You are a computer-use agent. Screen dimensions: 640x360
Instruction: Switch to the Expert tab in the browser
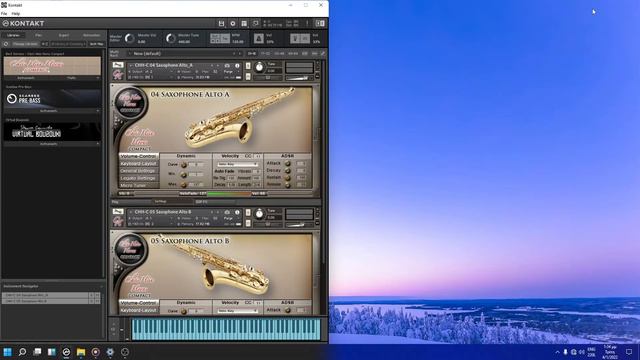click(64, 36)
